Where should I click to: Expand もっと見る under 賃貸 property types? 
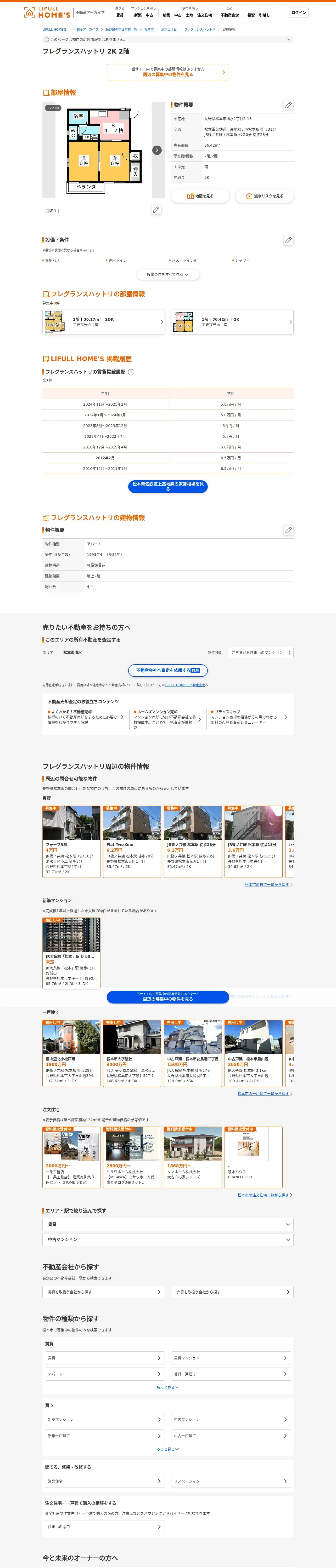point(168,1387)
